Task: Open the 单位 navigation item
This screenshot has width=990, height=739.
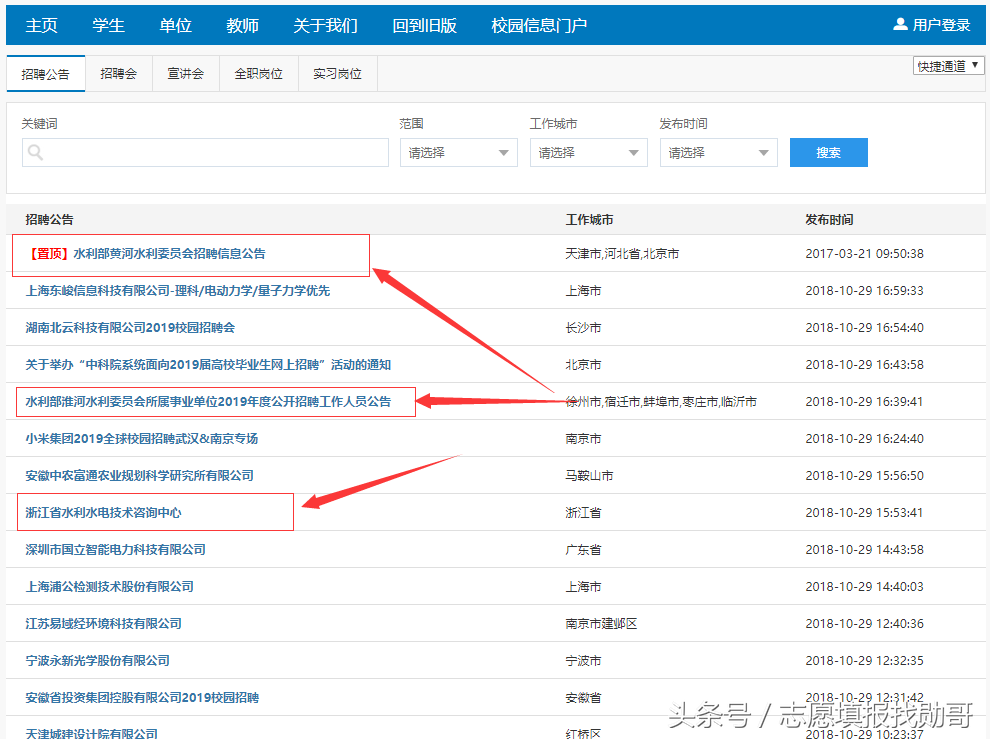Action: pyautogui.click(x=176, y=25)
